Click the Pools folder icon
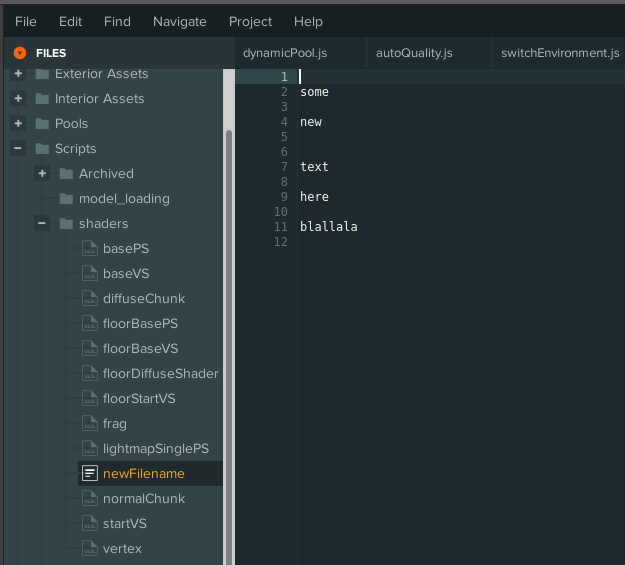Screen dimensions: 625x565 (x=42, y=124)
